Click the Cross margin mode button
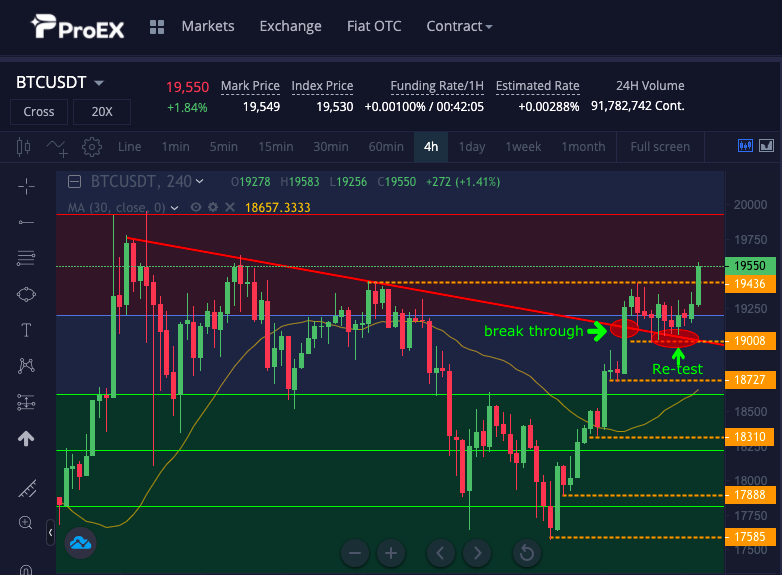 (x=39, y=112)
